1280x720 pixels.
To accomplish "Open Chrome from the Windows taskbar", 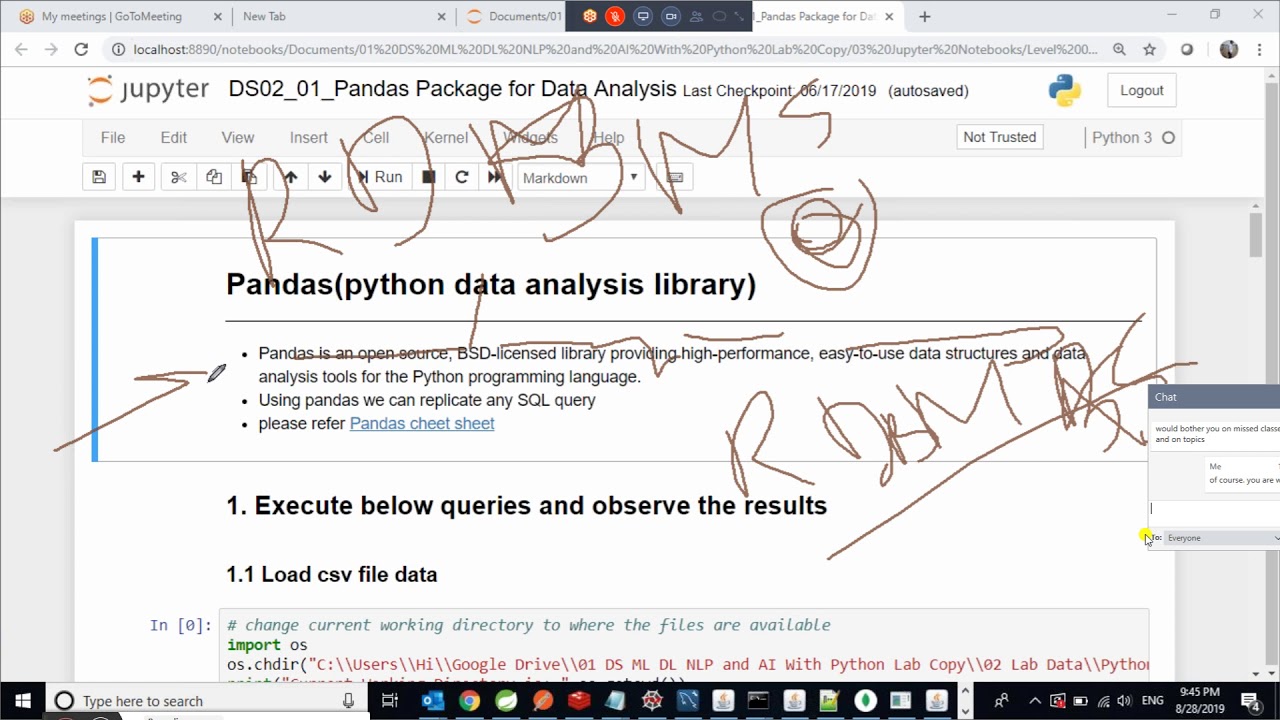I will point(469,701).
